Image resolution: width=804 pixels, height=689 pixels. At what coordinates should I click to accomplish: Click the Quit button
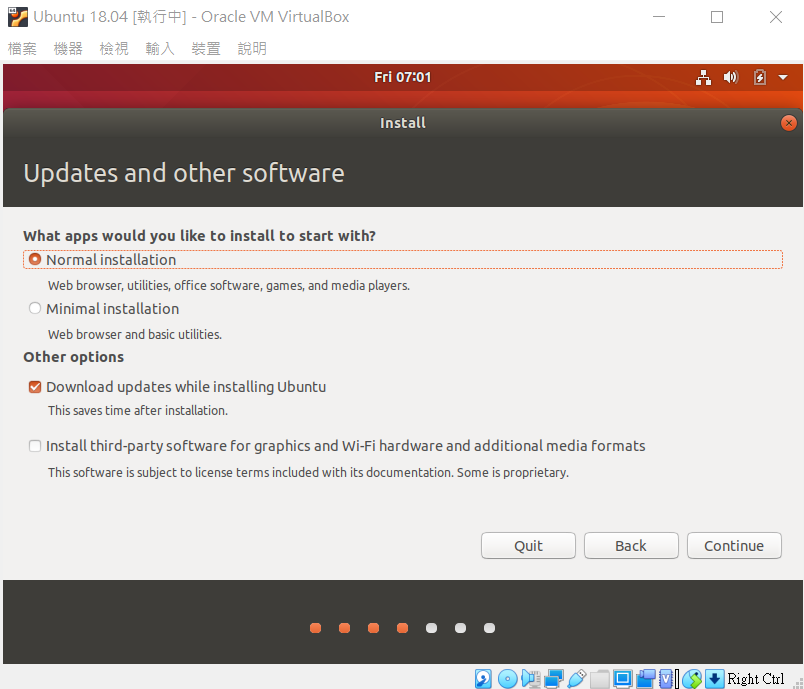[528, 545]
